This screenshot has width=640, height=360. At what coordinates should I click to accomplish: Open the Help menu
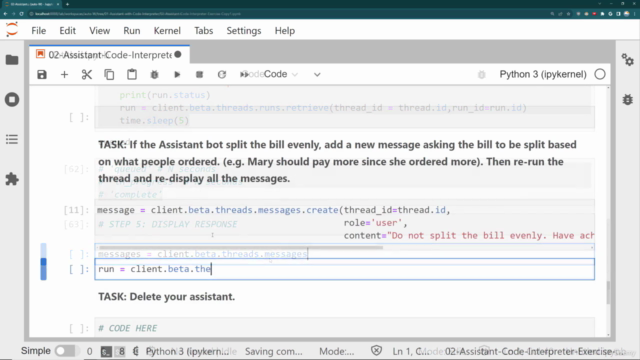[284, 31]
